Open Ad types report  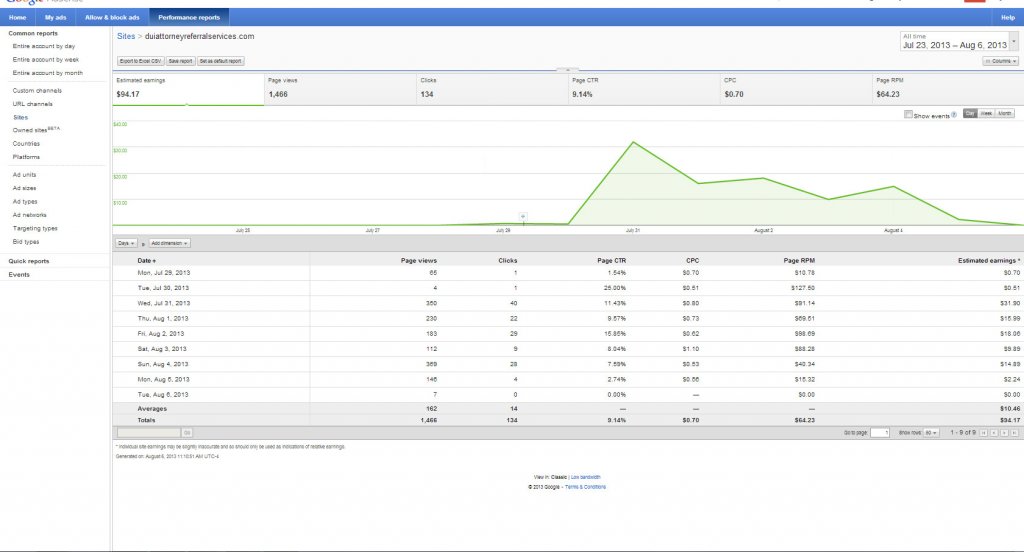25,201
